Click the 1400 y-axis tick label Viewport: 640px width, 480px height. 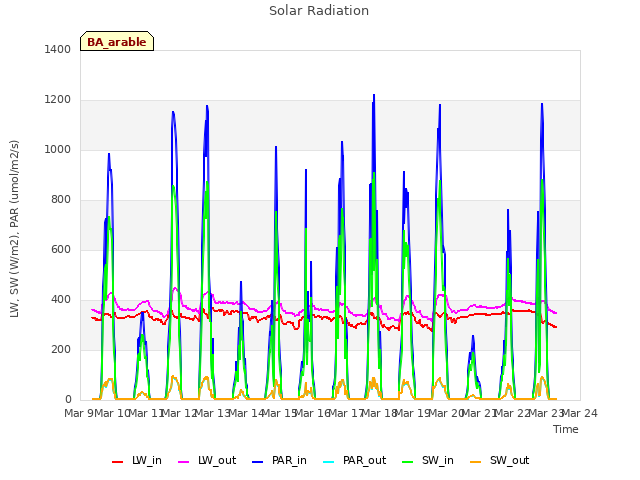point(58,49)
